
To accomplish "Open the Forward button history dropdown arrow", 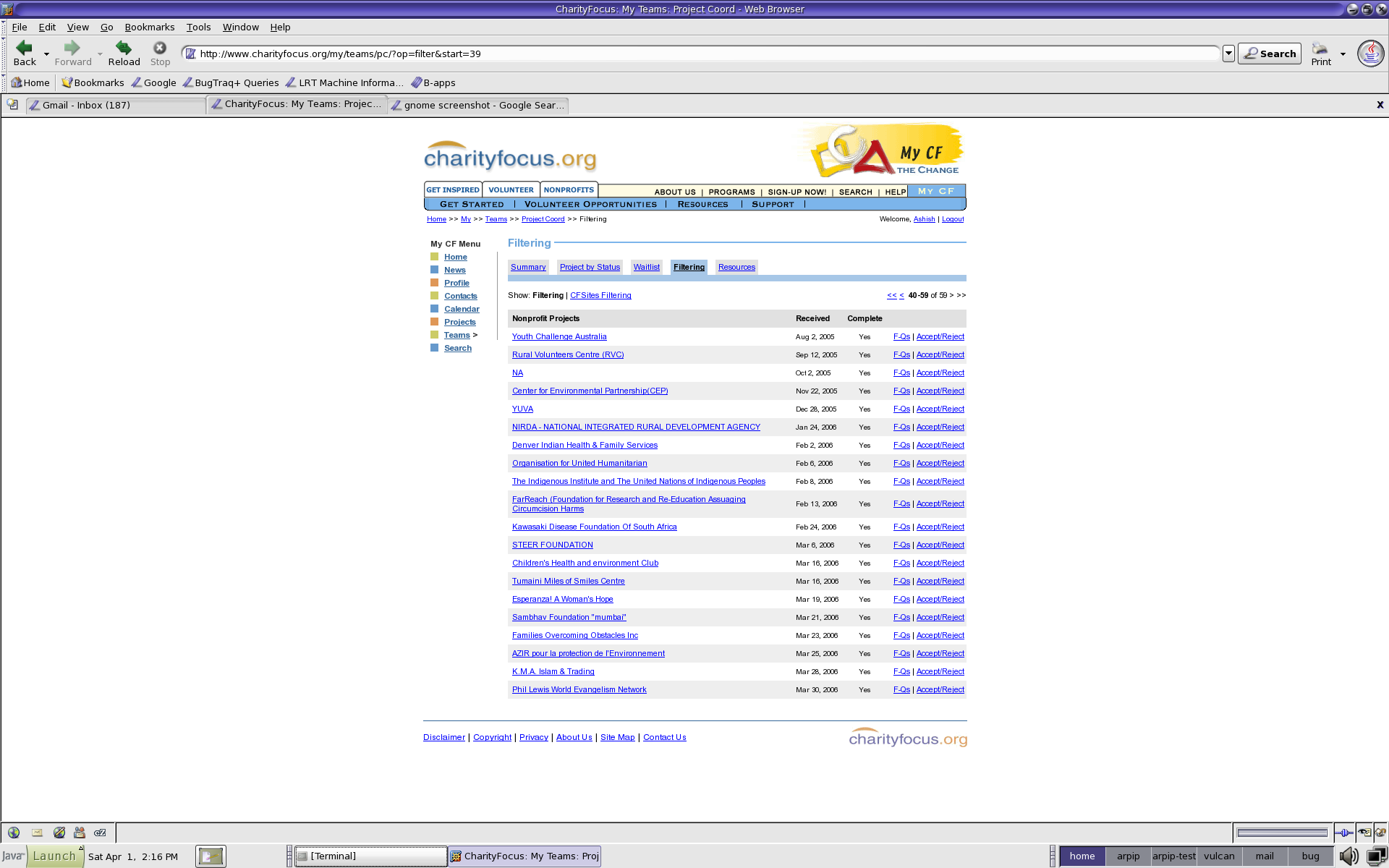I will coord(100,54).
